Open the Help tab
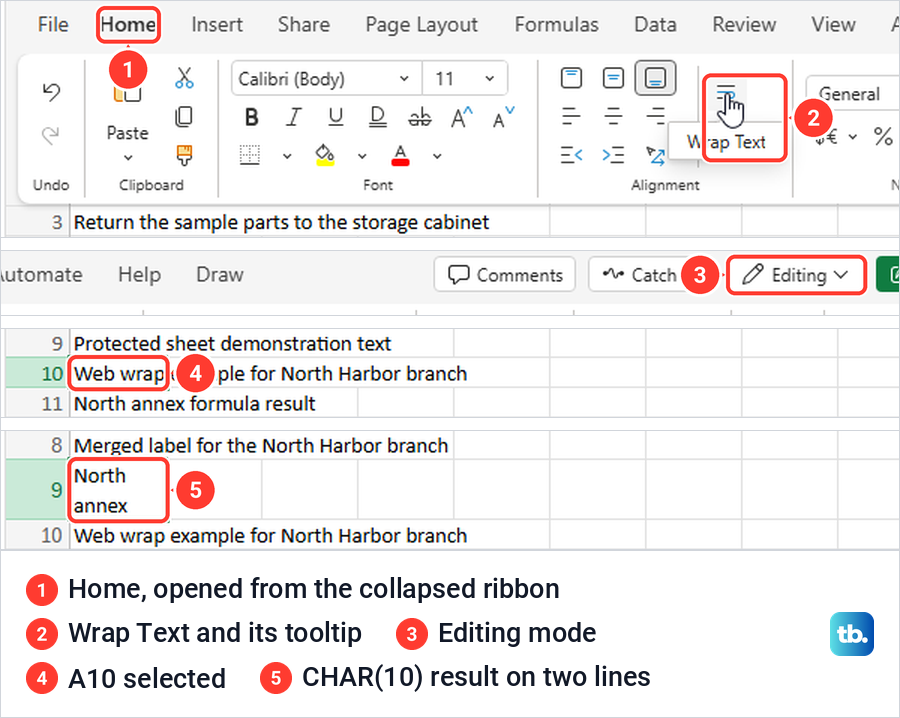Image resolution: width=900 pixels, height=718 pixels. (139, 274)
